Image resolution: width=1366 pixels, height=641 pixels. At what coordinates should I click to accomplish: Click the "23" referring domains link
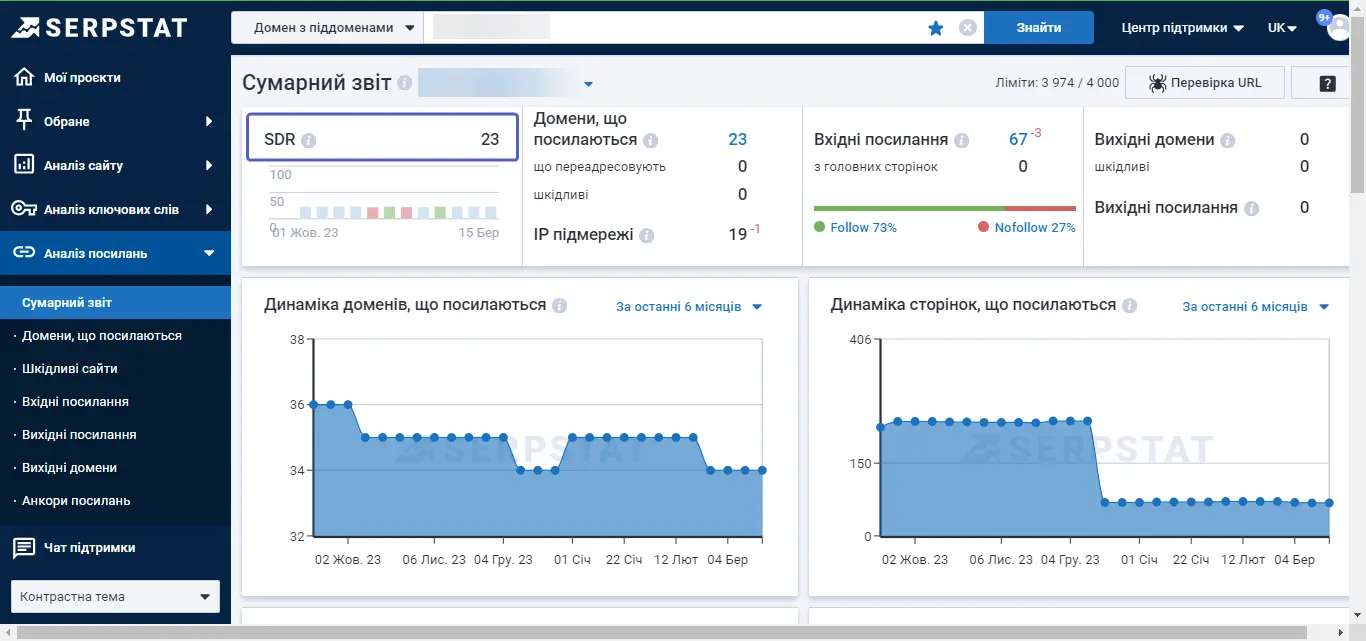[739, 139]
